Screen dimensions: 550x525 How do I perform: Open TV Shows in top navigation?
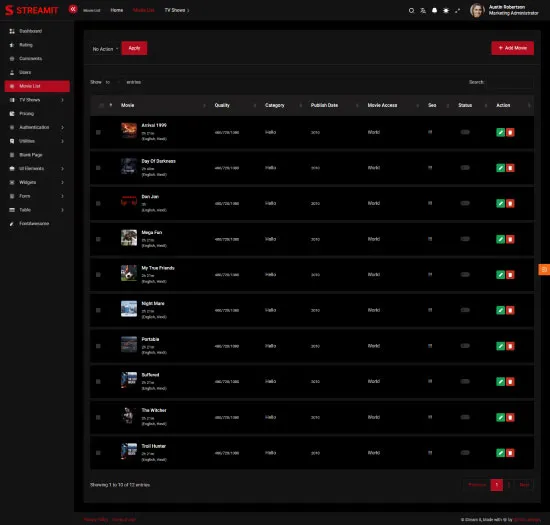(x=176, y=10)
